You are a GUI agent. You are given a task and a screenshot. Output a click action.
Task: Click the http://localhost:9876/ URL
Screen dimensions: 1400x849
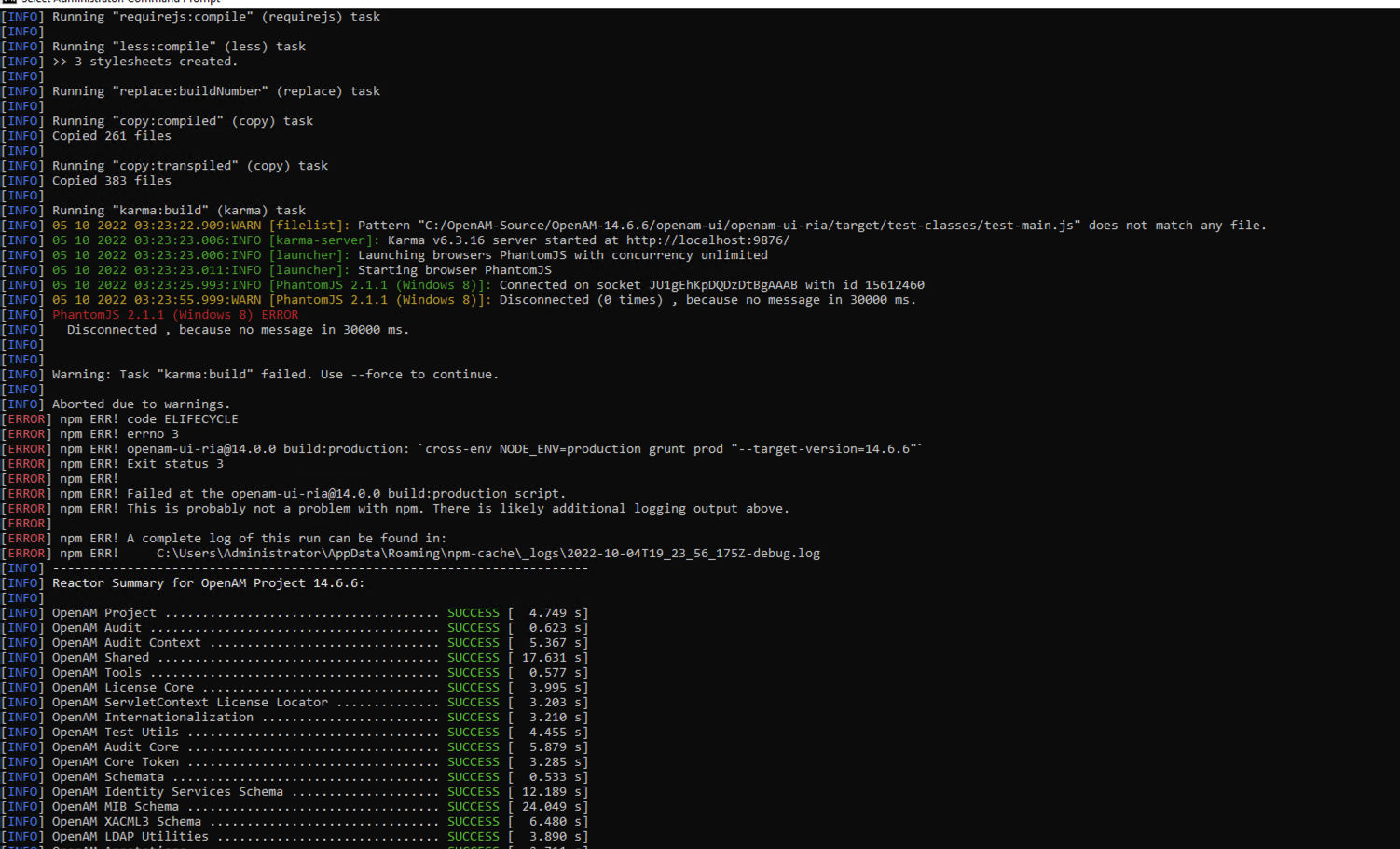tap(707, 240)
